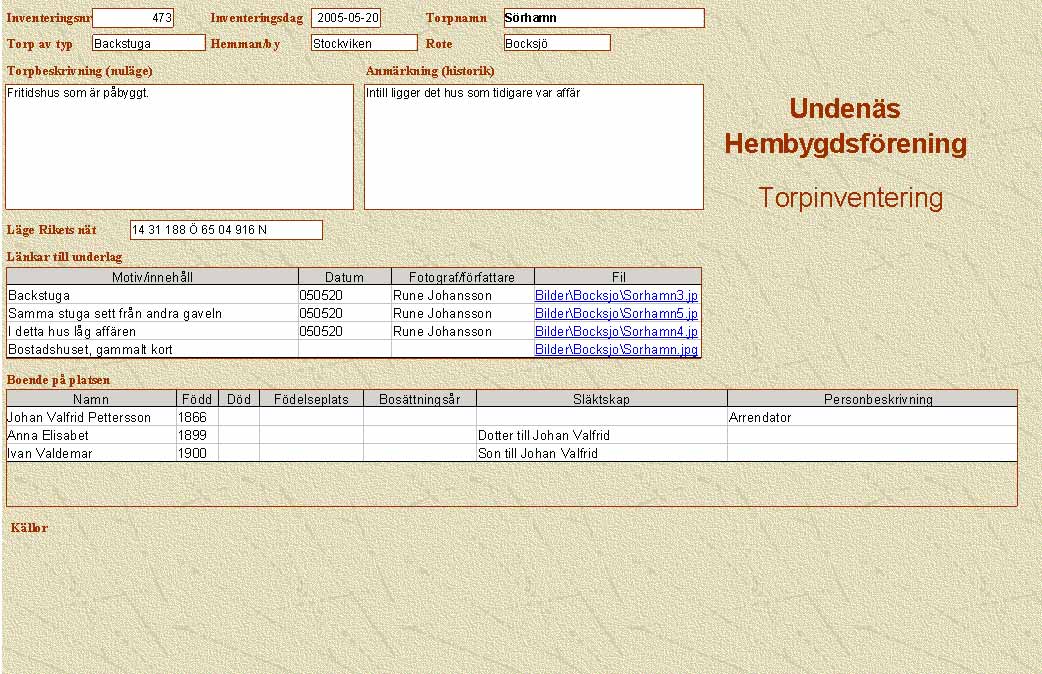Select the Anna Elisabet name cell

91,436
